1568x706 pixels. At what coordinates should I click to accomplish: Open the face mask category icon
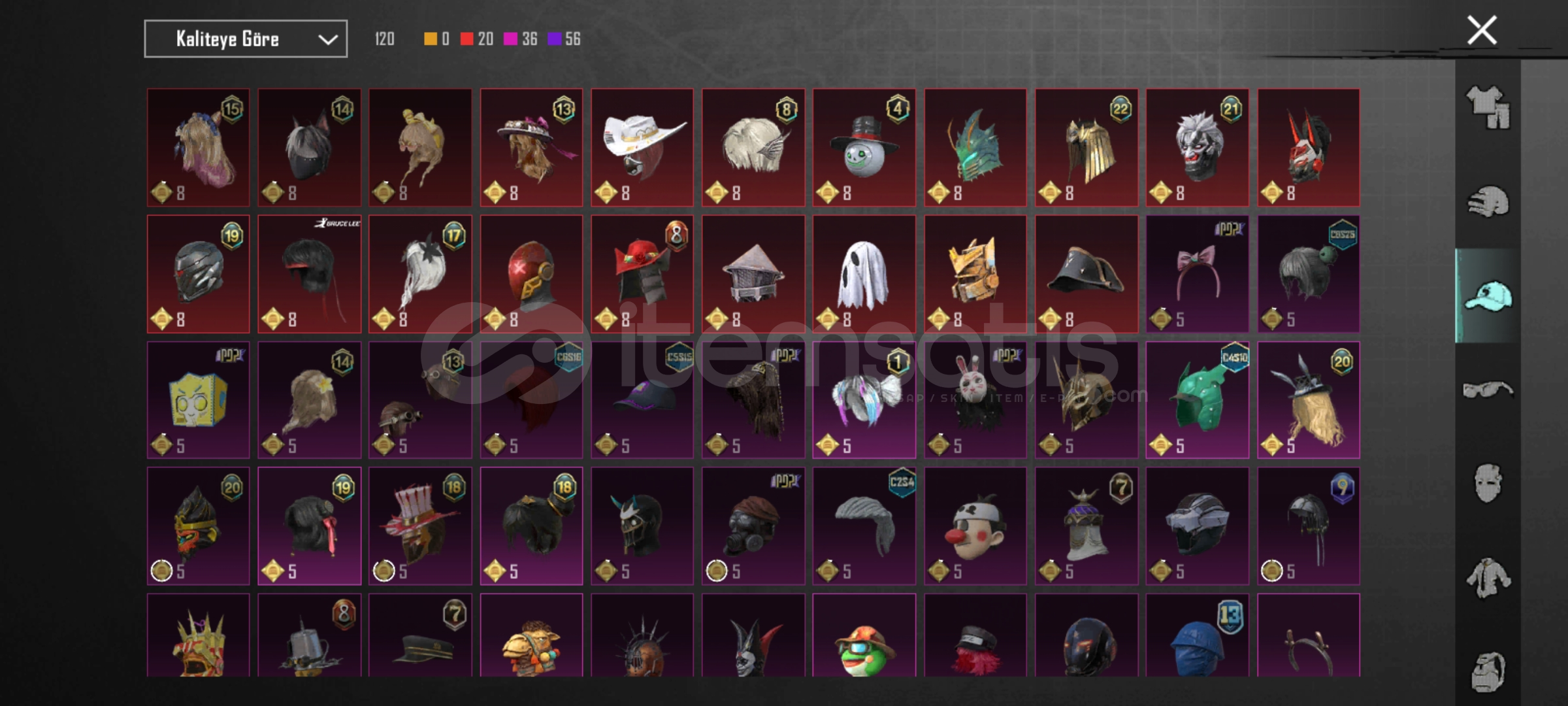[x=1488, y=483]
